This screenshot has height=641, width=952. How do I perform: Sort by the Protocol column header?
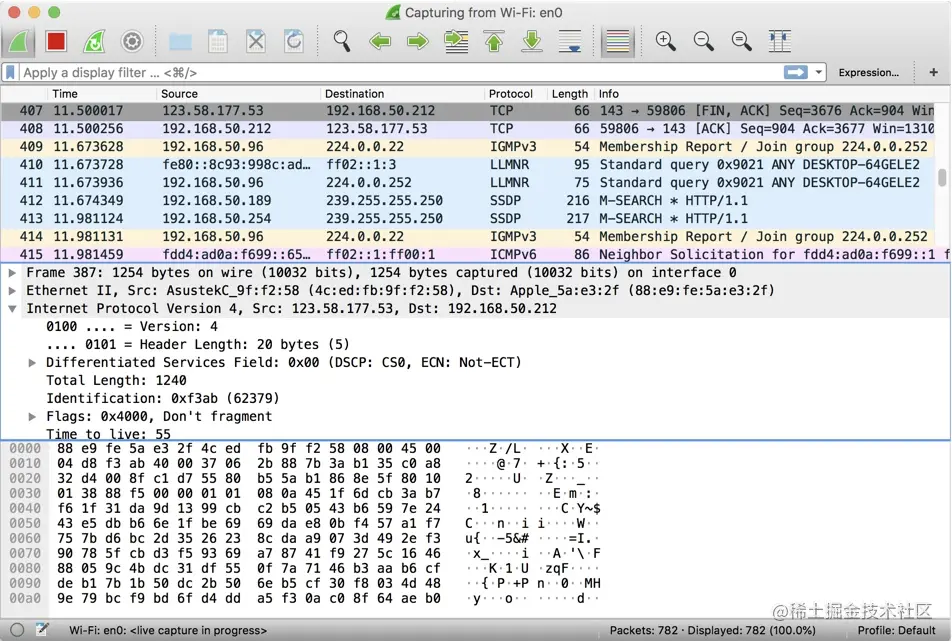point(511,93)
